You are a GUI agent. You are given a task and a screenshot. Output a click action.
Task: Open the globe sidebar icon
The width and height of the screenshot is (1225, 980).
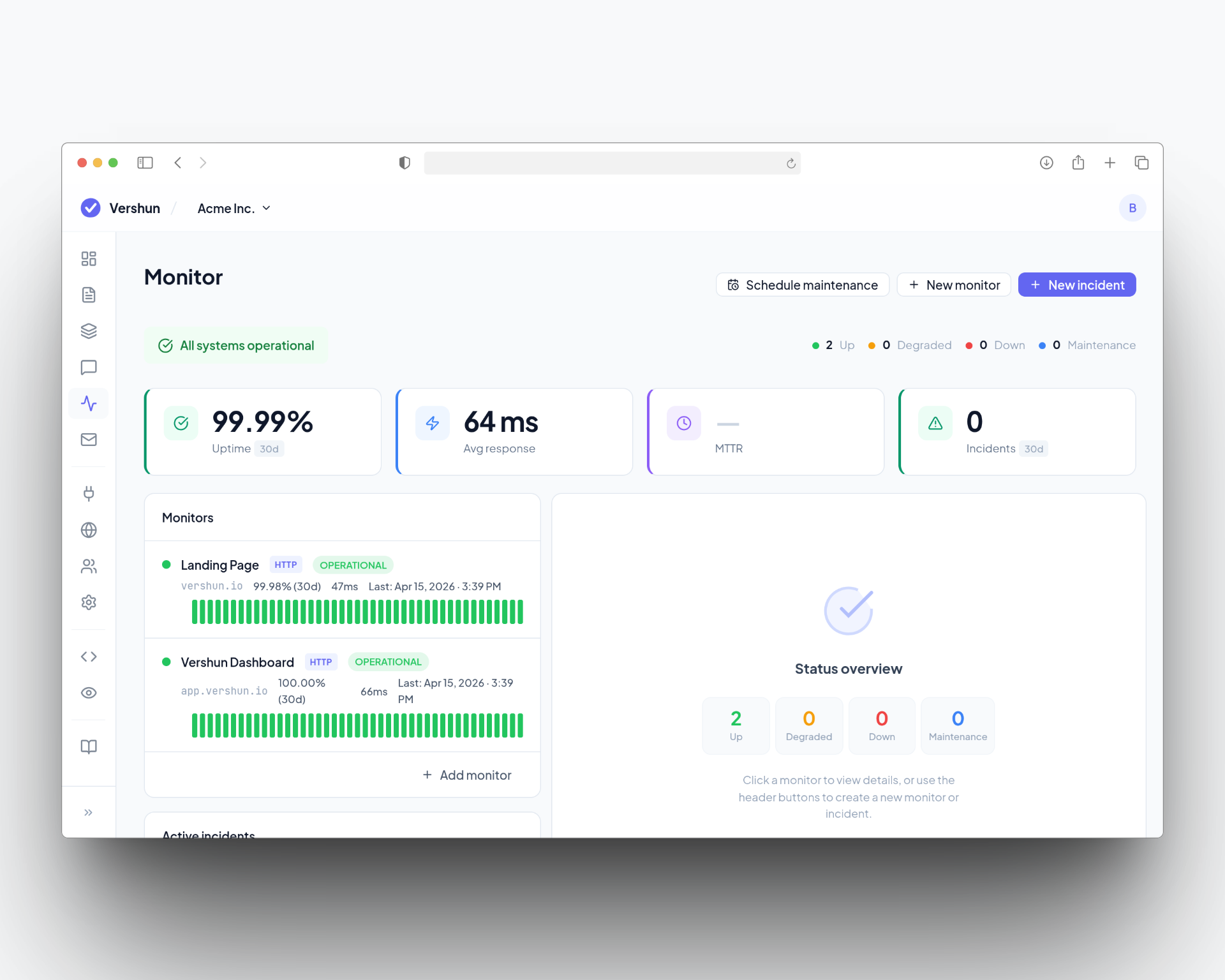pyautogui.click(x=89, y=530)
